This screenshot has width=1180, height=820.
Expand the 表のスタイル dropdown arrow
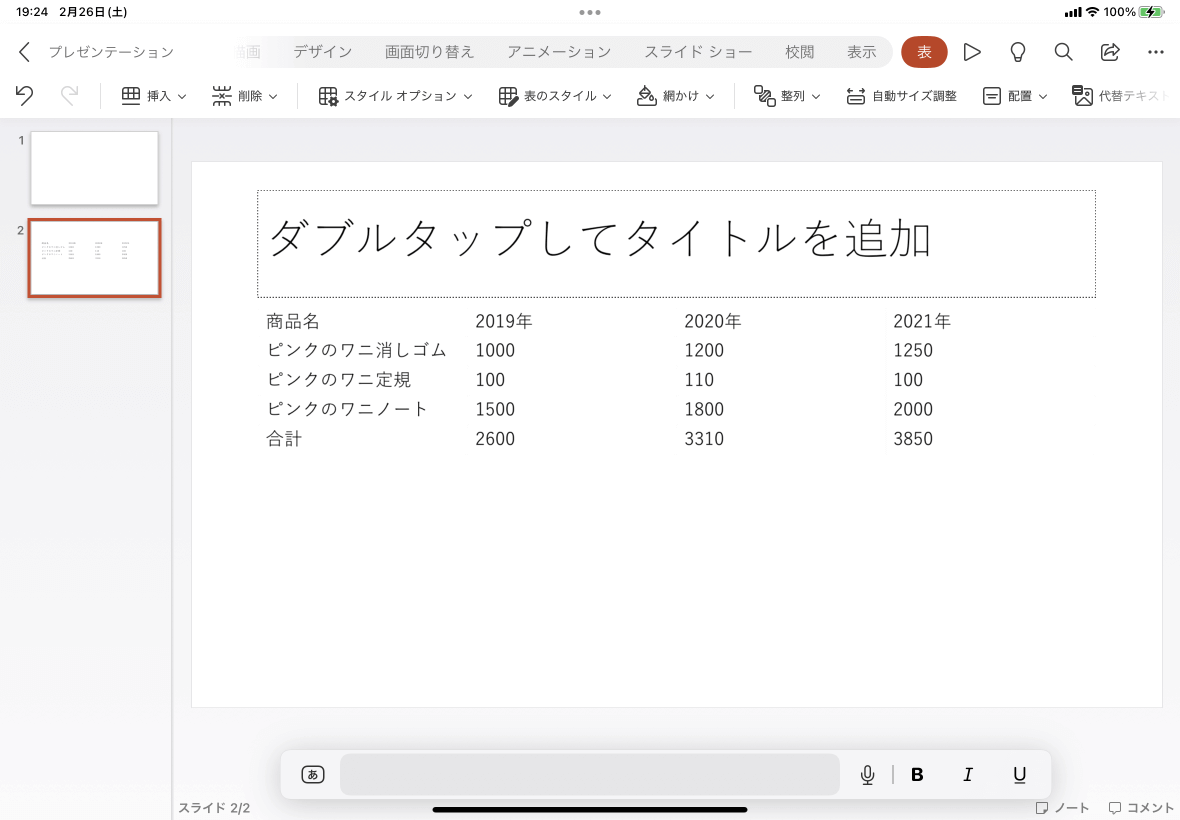coord(607,96)
